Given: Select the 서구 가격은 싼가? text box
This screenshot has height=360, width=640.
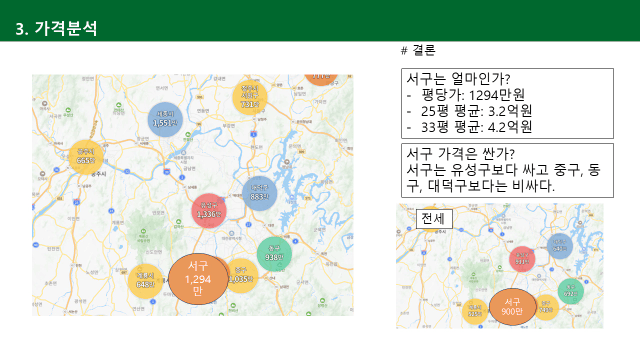Looking at the screenshot, I should click(x=507, y=170).
